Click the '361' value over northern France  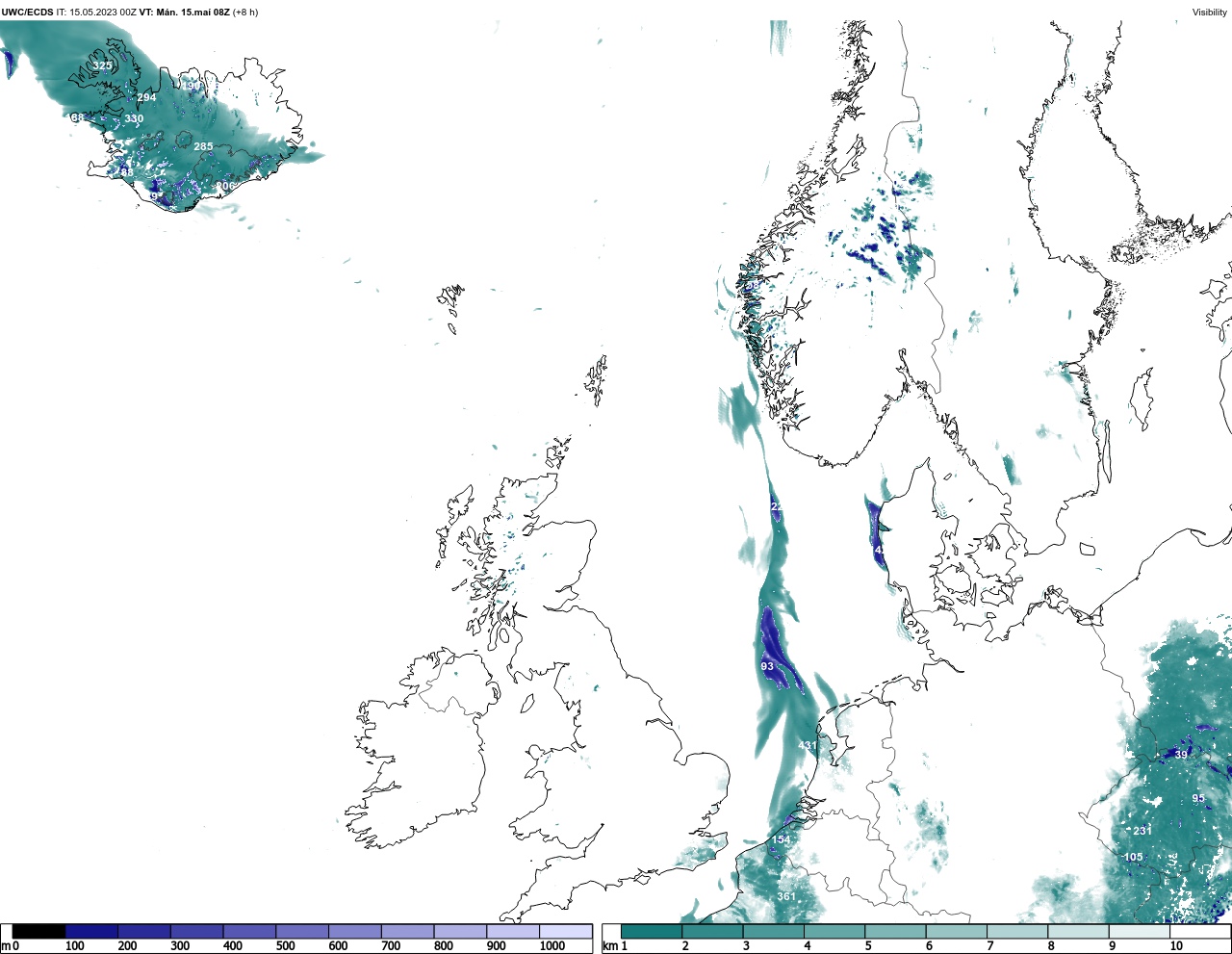pos(786,897)
